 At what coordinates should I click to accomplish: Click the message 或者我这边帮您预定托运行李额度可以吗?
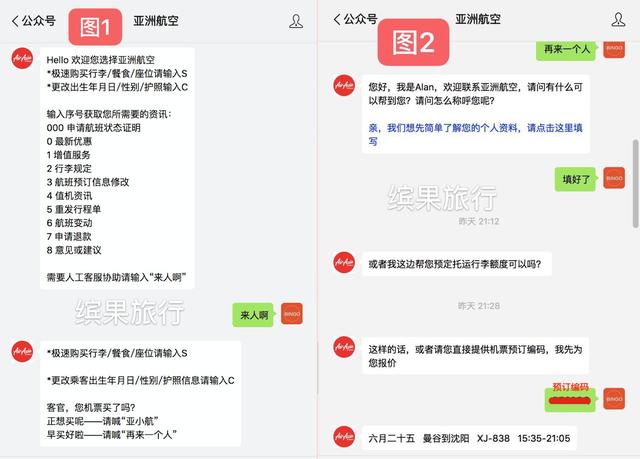pyautogui.click(x=455, y=264)
